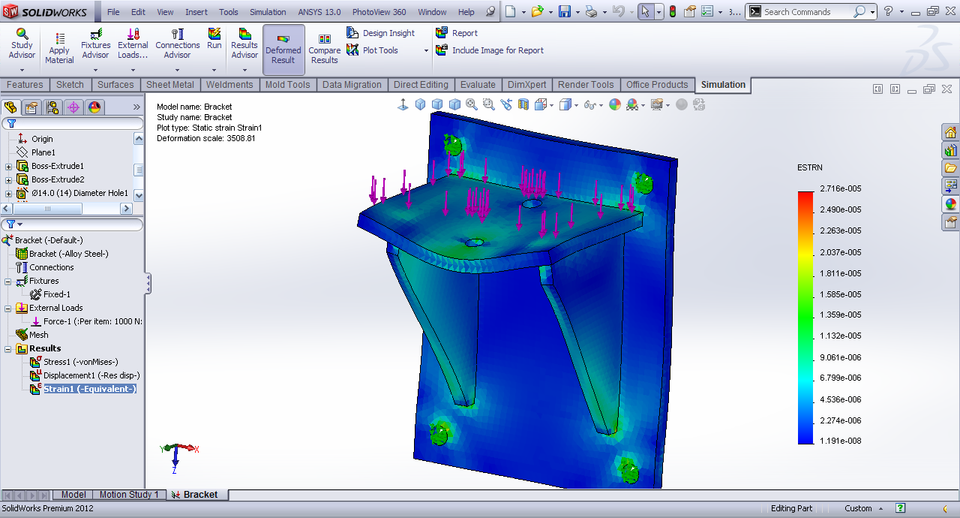The width and height of the screenshot is (960, 518).
Task: Expand the Diameter Hole1 feature
Action: point(8,193)
